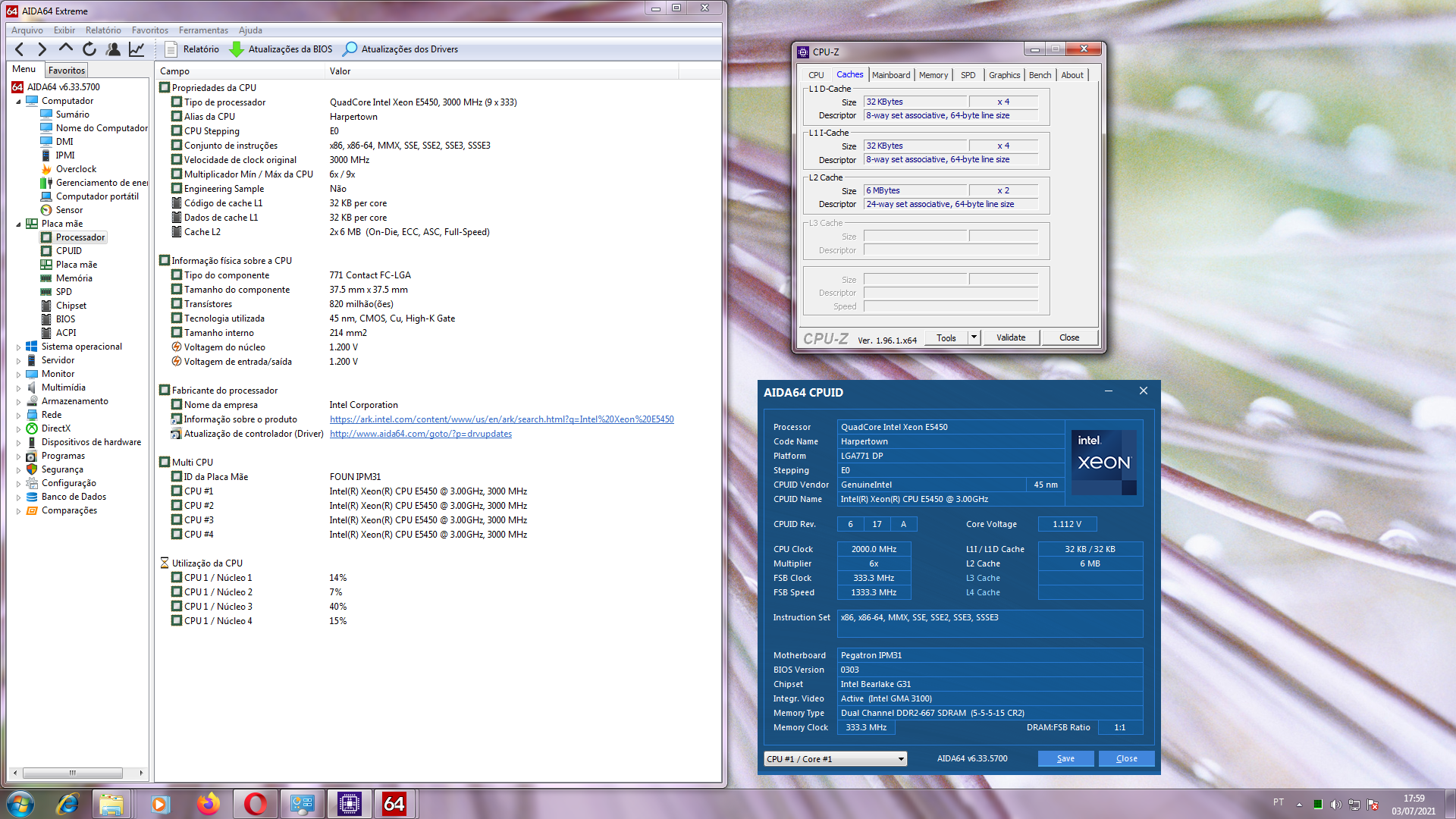Open the Favoritos menu in menu bar
1456x819 pixels.
[x=150, y=30]
